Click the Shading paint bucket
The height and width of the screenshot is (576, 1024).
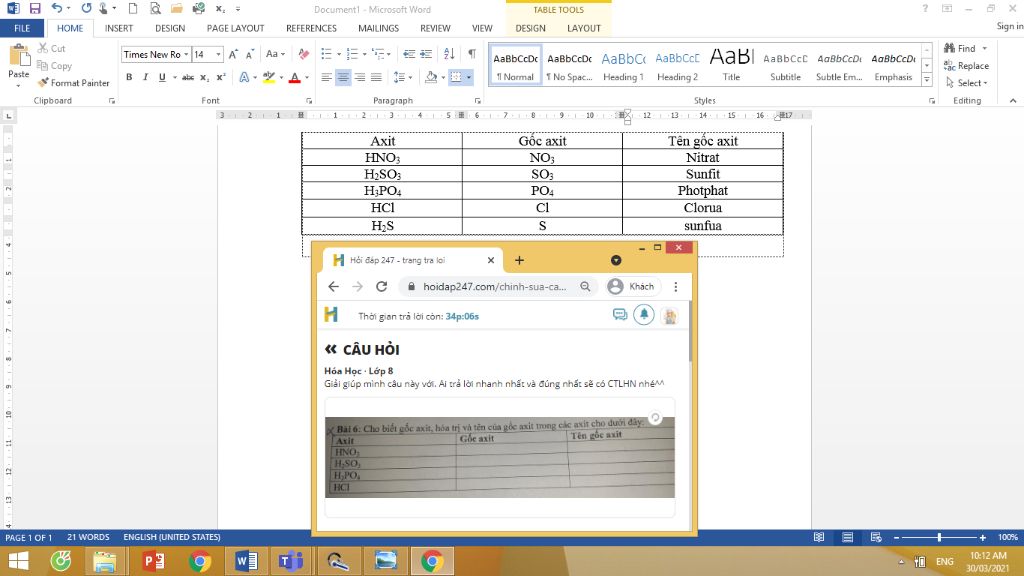(x=430, y=77)
